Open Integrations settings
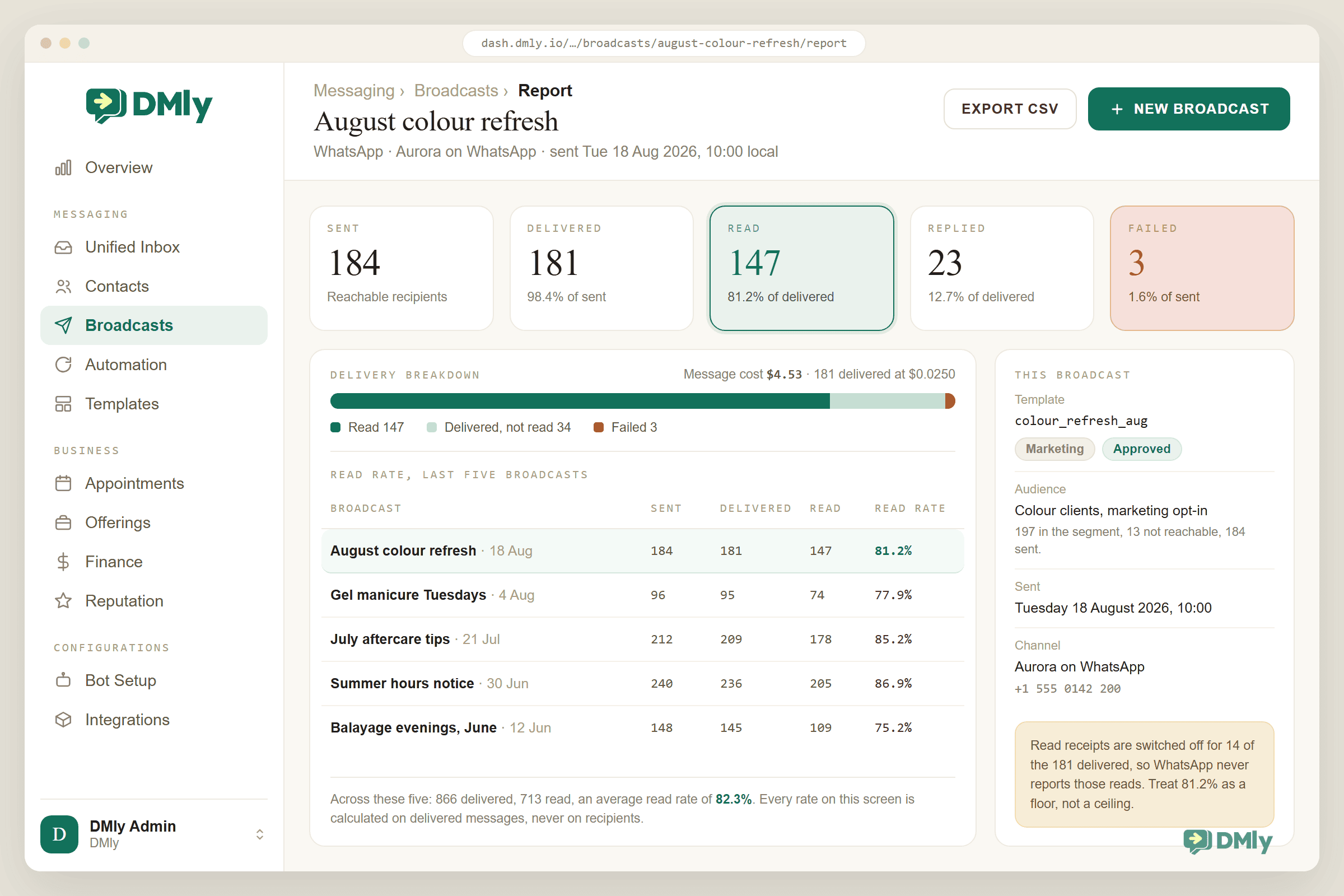Image resolution: width=1344 pixels, height=896 pixels. click(153, 720)
